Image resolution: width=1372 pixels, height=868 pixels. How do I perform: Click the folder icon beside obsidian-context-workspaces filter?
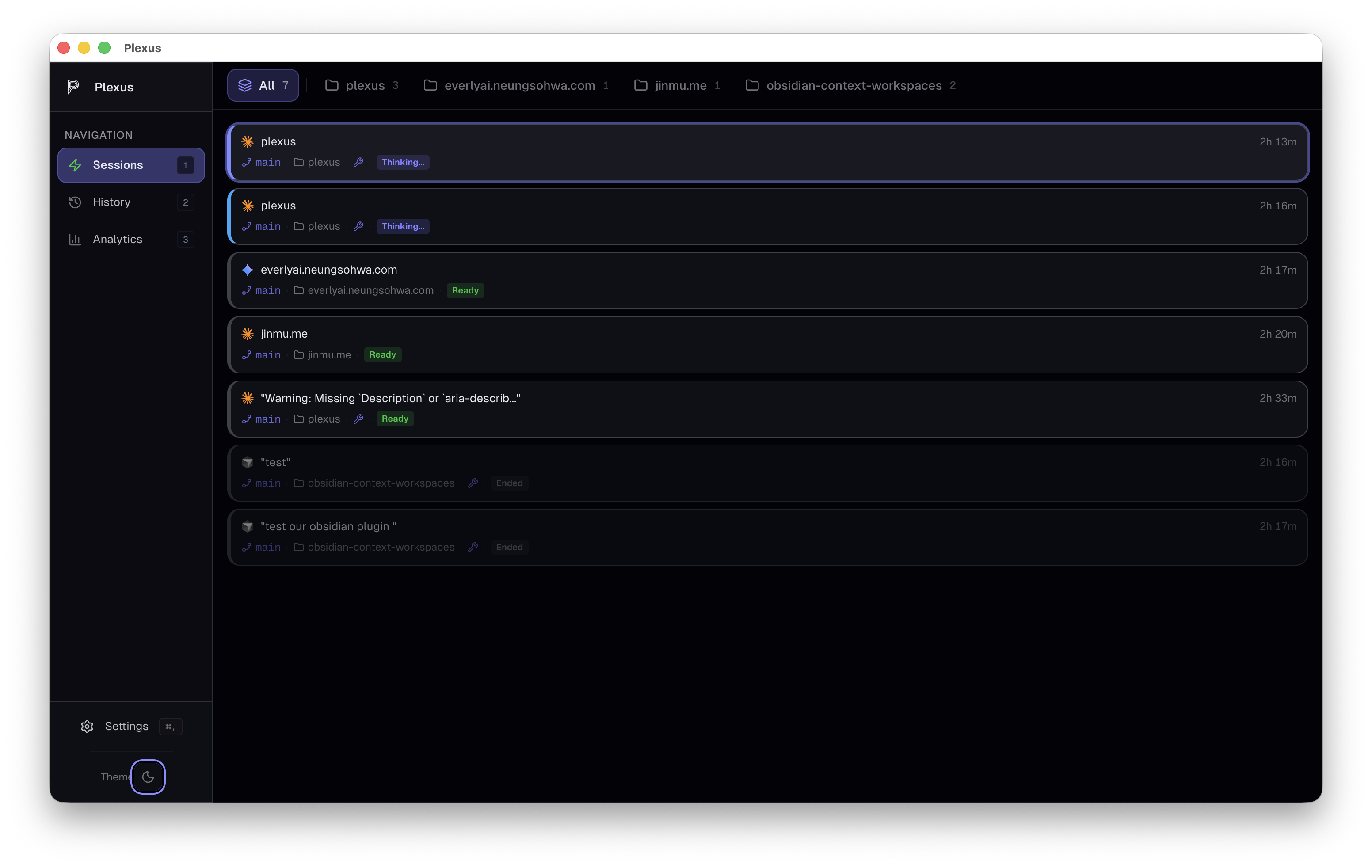click(x=752, y=85)
